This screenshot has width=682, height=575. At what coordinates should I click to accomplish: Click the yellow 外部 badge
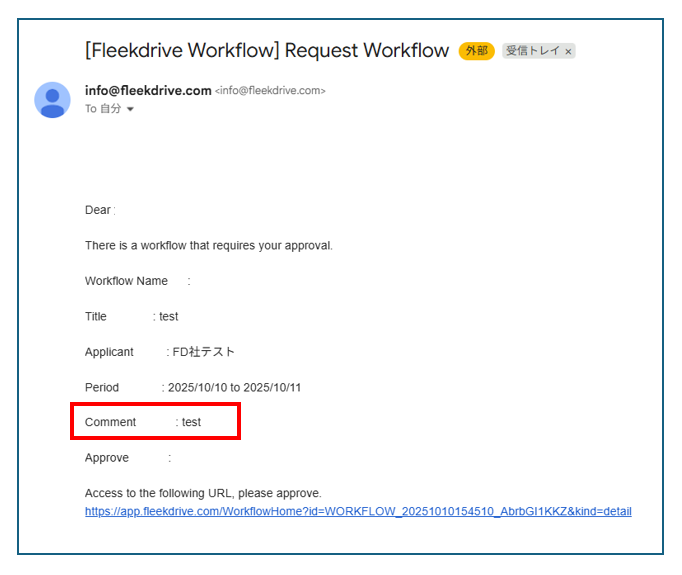click(x=476, y=51)
